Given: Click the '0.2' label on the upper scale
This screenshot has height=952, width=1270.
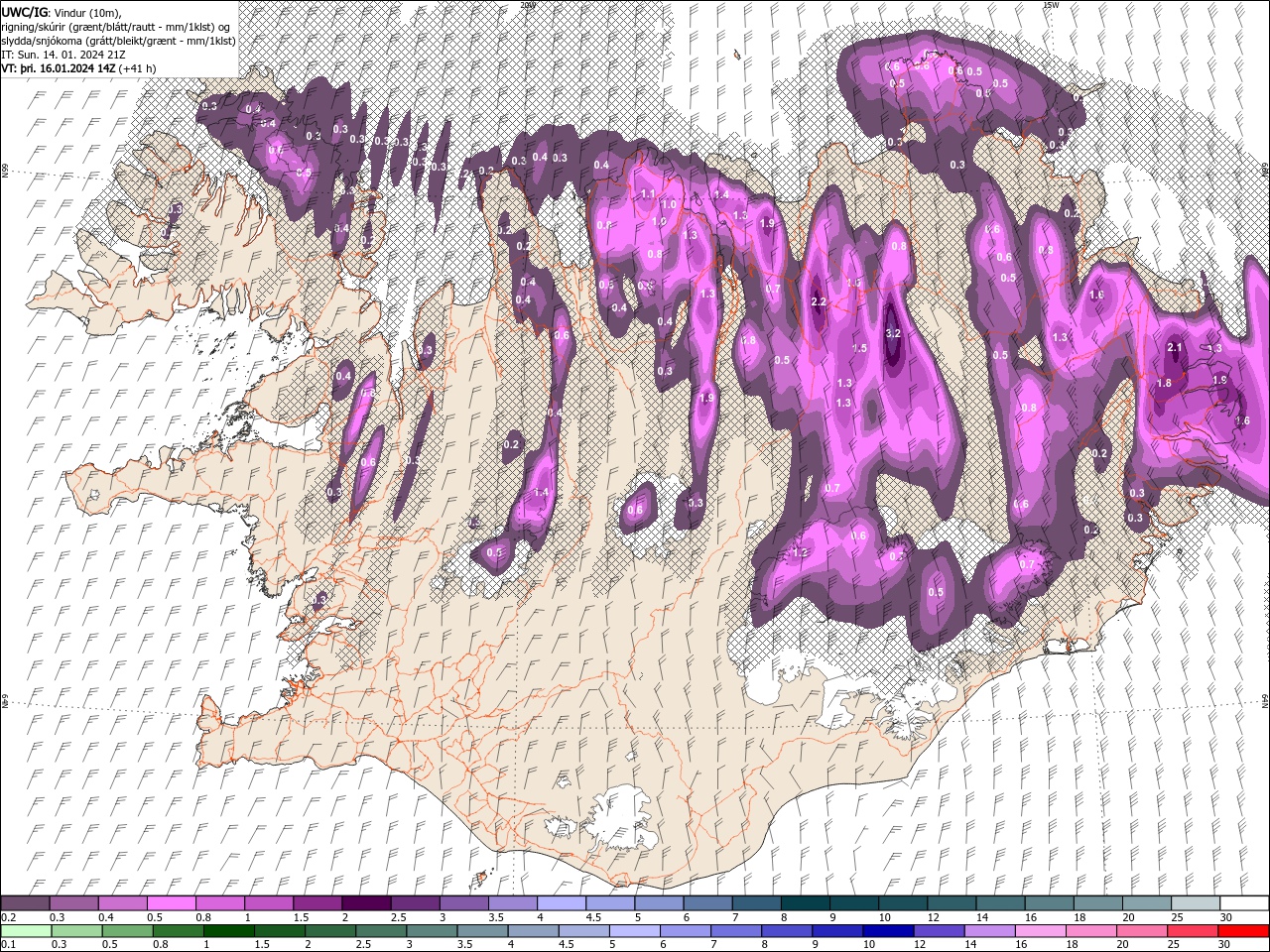Looking at the screenshot, I should pos(7,917).
